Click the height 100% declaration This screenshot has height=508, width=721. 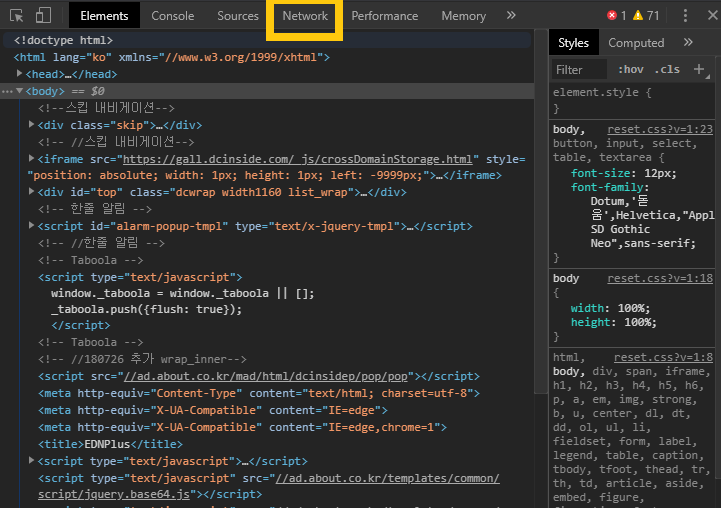coord(613,323)
